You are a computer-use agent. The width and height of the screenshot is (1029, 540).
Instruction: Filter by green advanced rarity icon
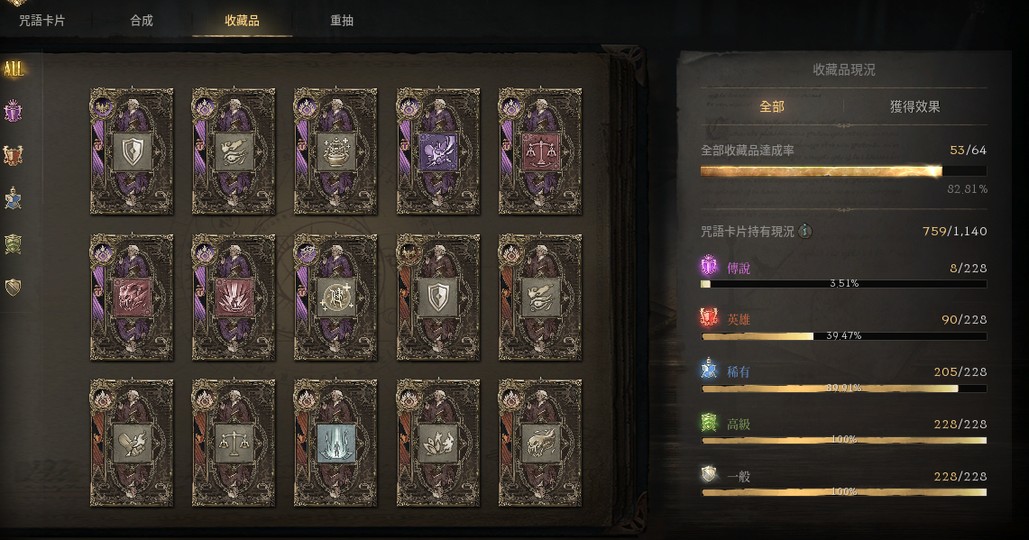tap(13, 243)
